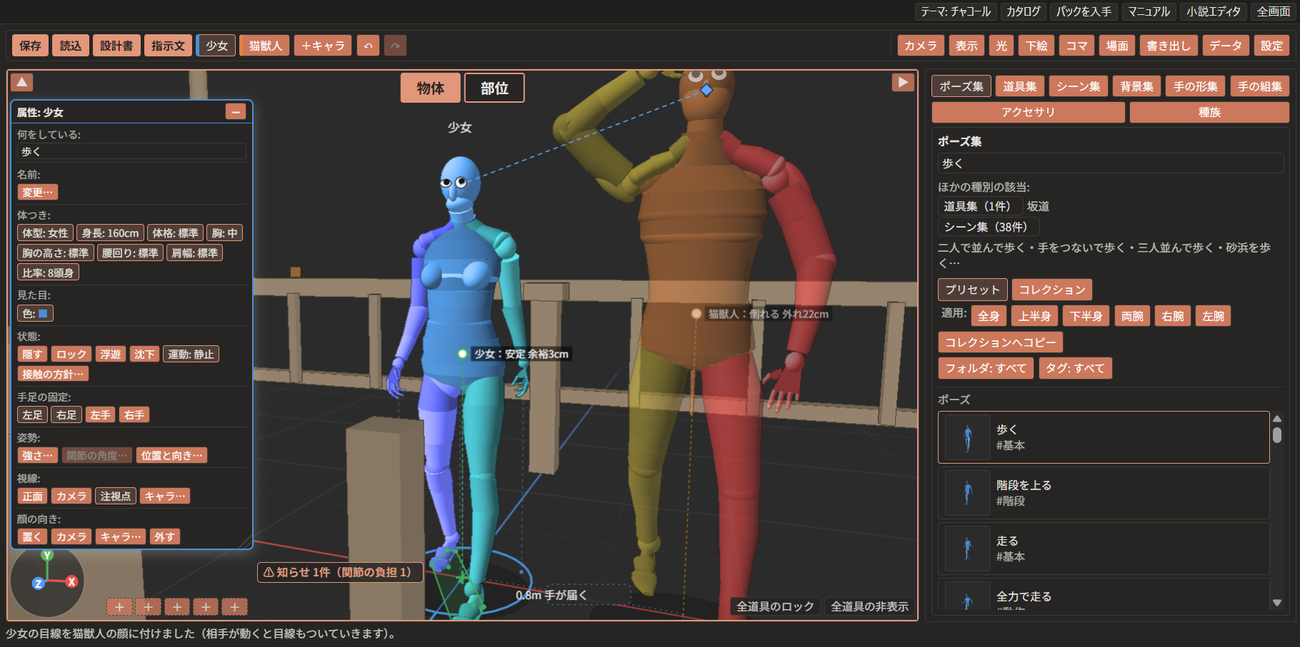Open the 体格: 標準 selector
Viewport: 1300px width, 647px height.
[x=176, y=233]
